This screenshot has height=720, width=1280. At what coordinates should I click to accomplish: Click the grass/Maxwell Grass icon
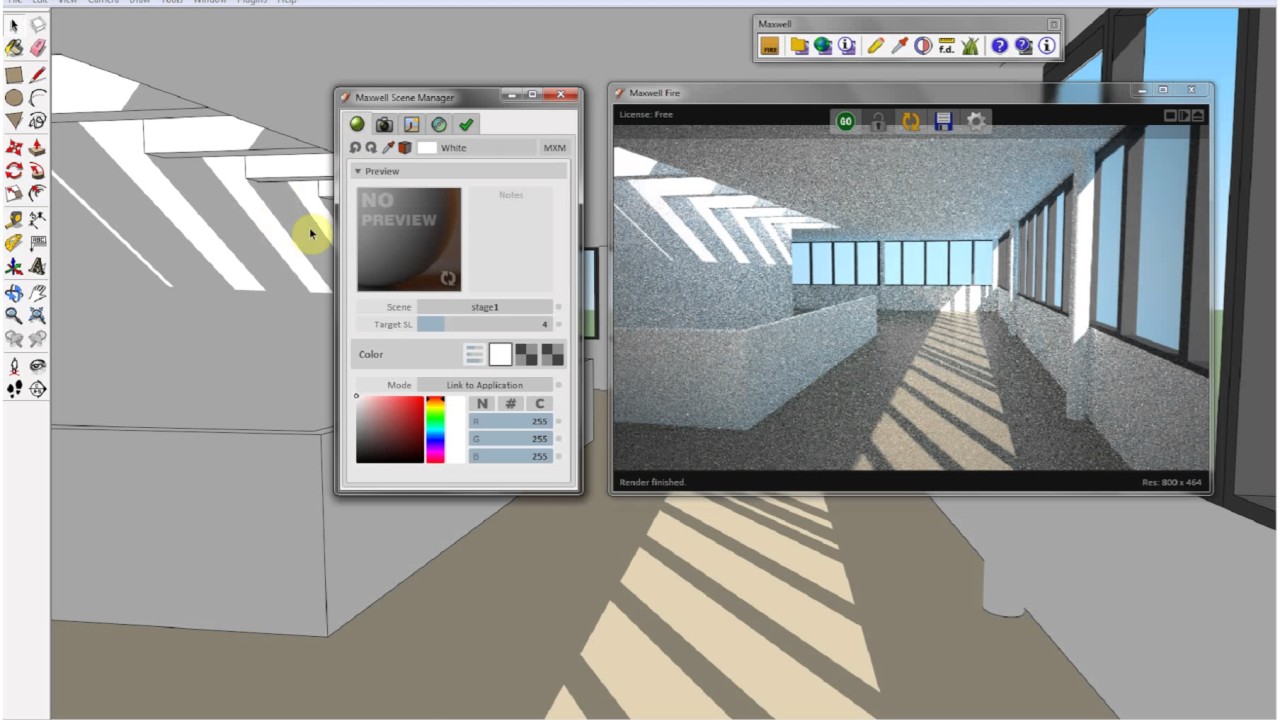(x=971, y=46)
